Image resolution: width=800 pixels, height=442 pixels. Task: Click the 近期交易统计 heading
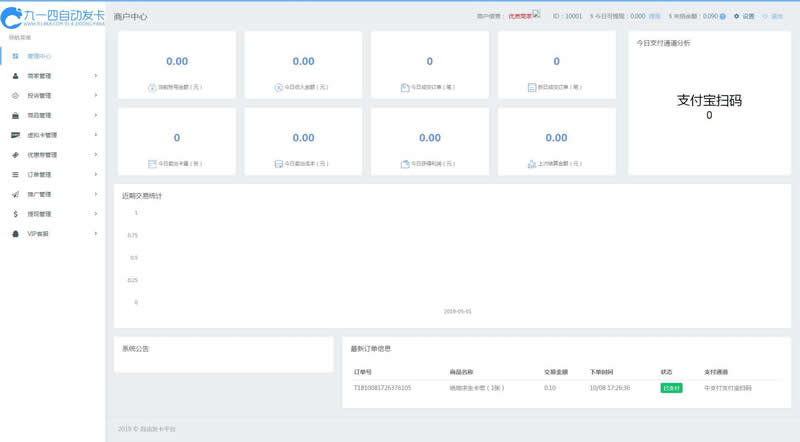tap(142, 195)
